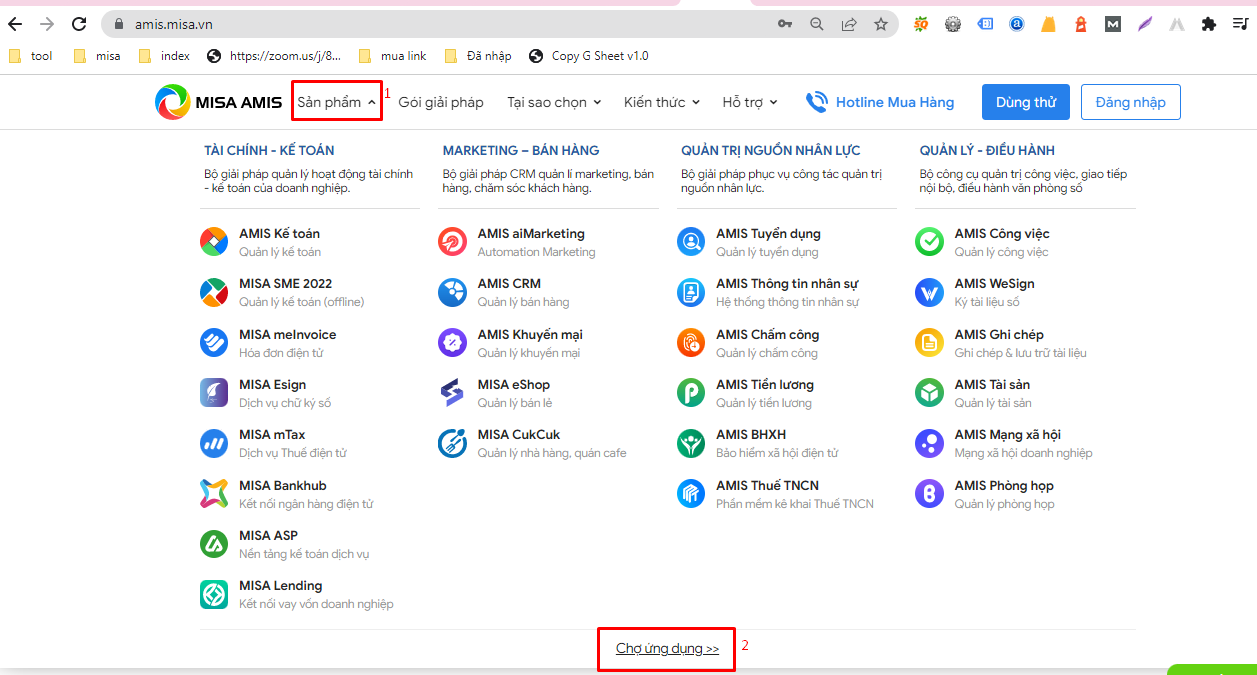1257x675 pixels.
Task: Click the TÀI CHÍNH - KẾ TOÁN heading
Action: pos(269,150)
